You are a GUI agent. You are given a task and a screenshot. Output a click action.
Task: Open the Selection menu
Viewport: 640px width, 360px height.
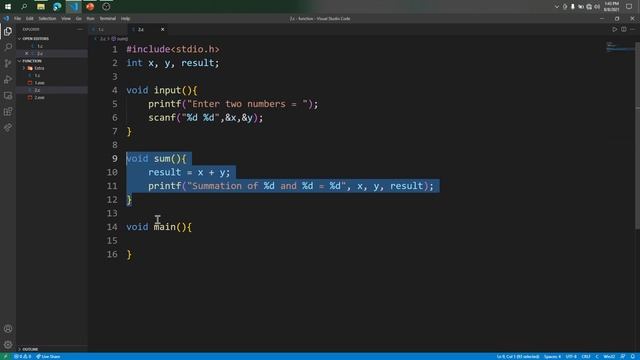pyautogui.click(x=47, y=19)
